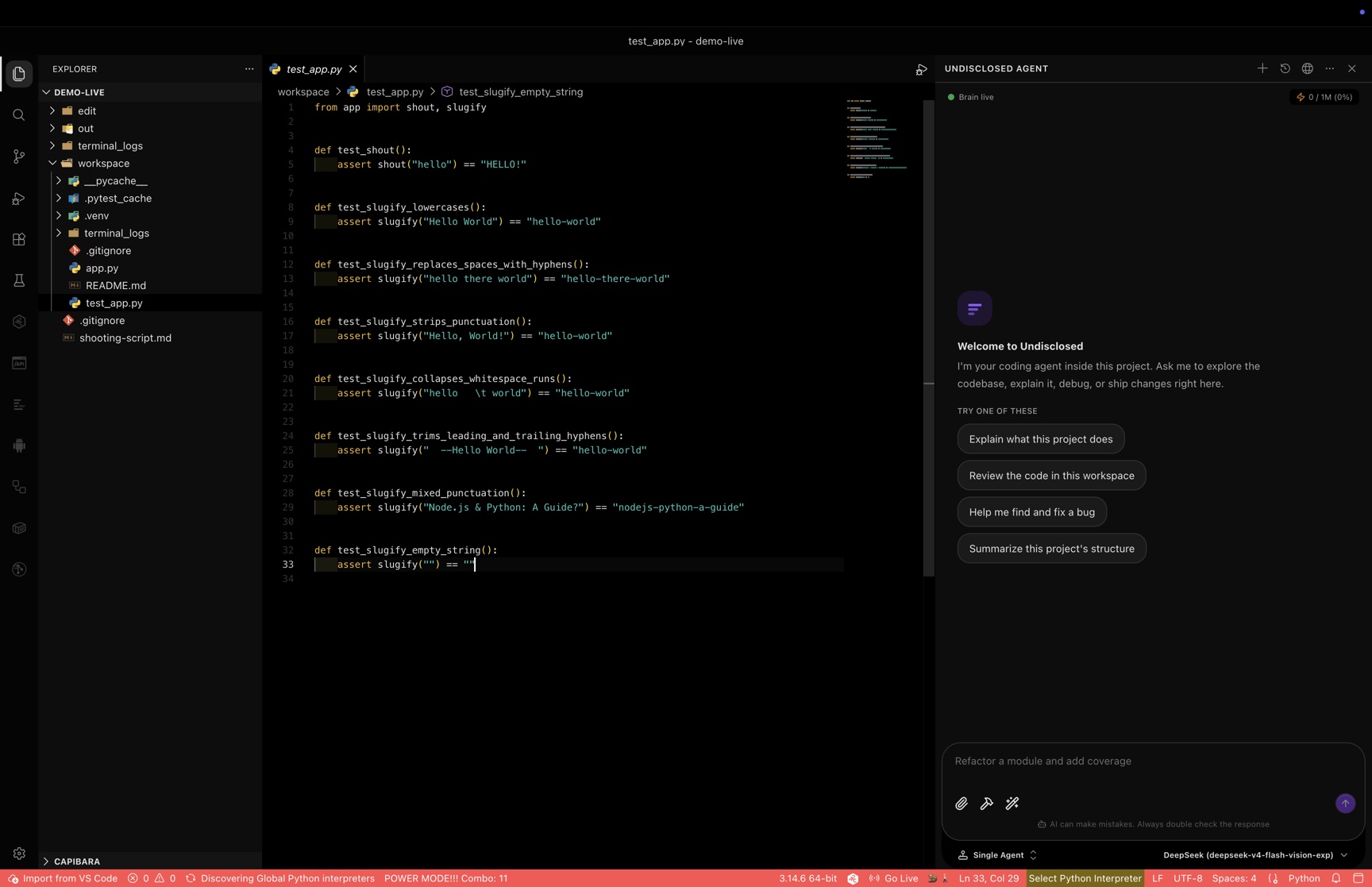Open the Testing flask view
Screen dimensions: 1372x887
19,280
